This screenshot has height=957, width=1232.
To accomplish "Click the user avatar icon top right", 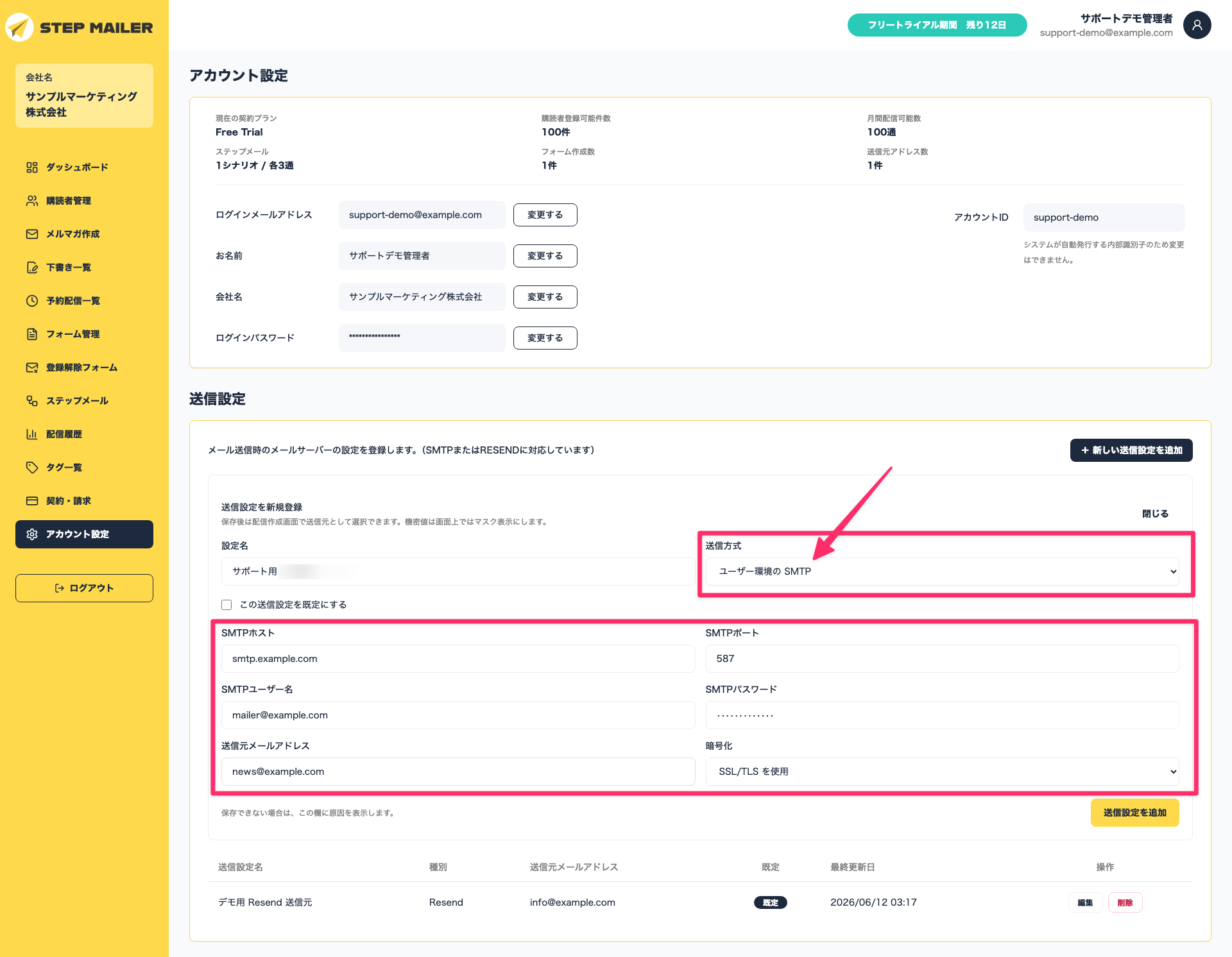I will click(1197, 25).
